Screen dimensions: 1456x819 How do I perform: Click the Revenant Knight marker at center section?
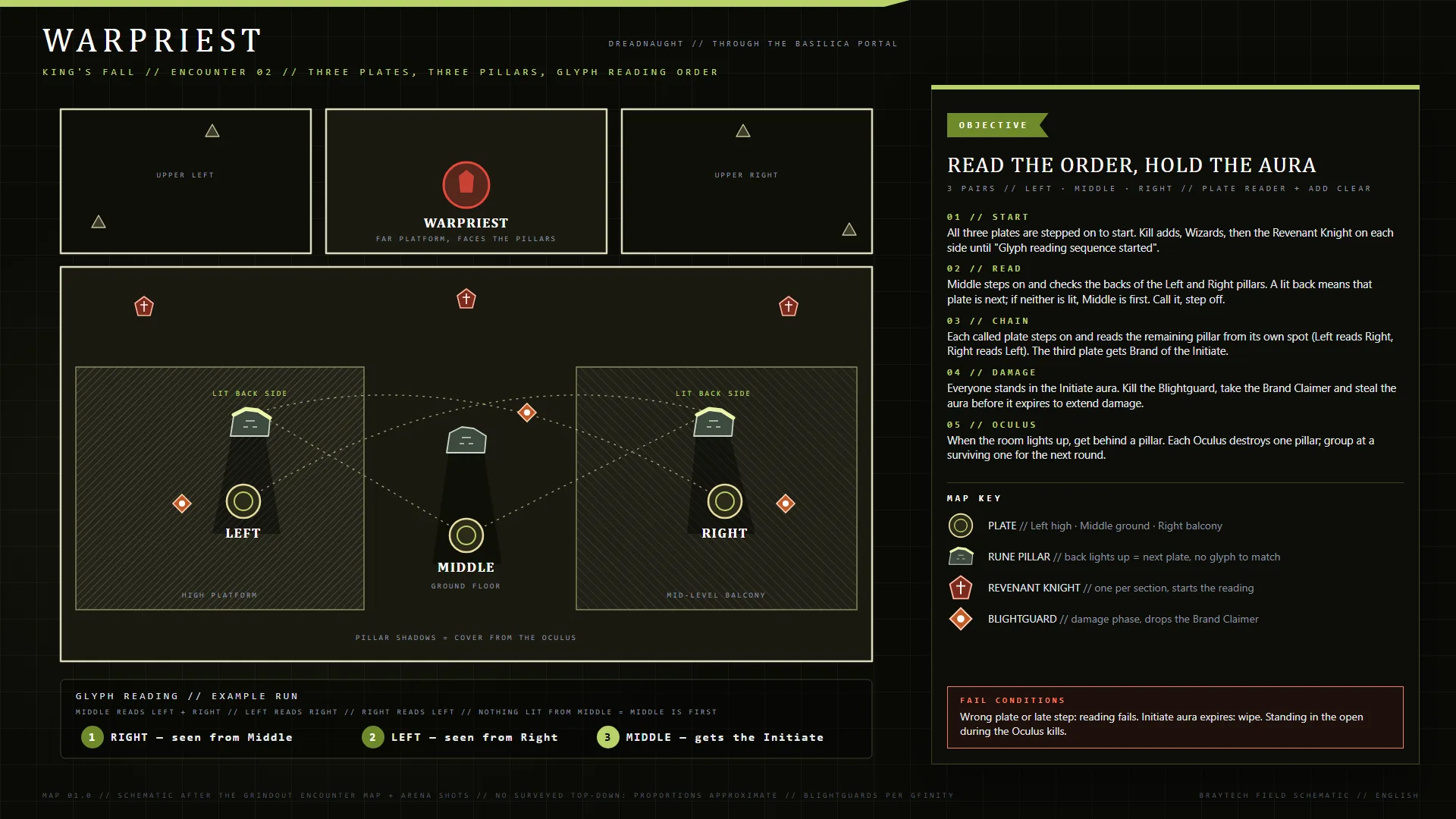pyautogui.click(x=466, y=299)
